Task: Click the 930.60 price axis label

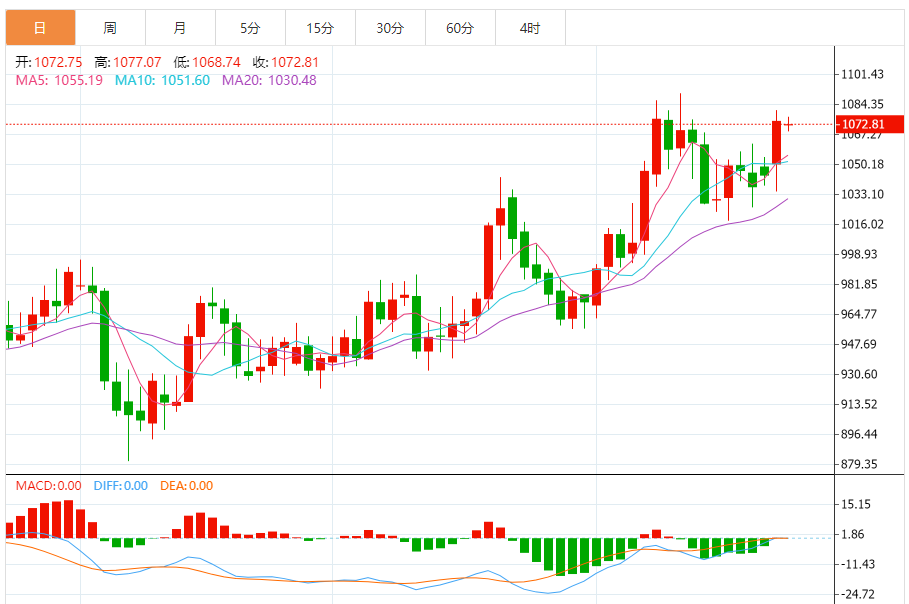Action: click(859, 374)
